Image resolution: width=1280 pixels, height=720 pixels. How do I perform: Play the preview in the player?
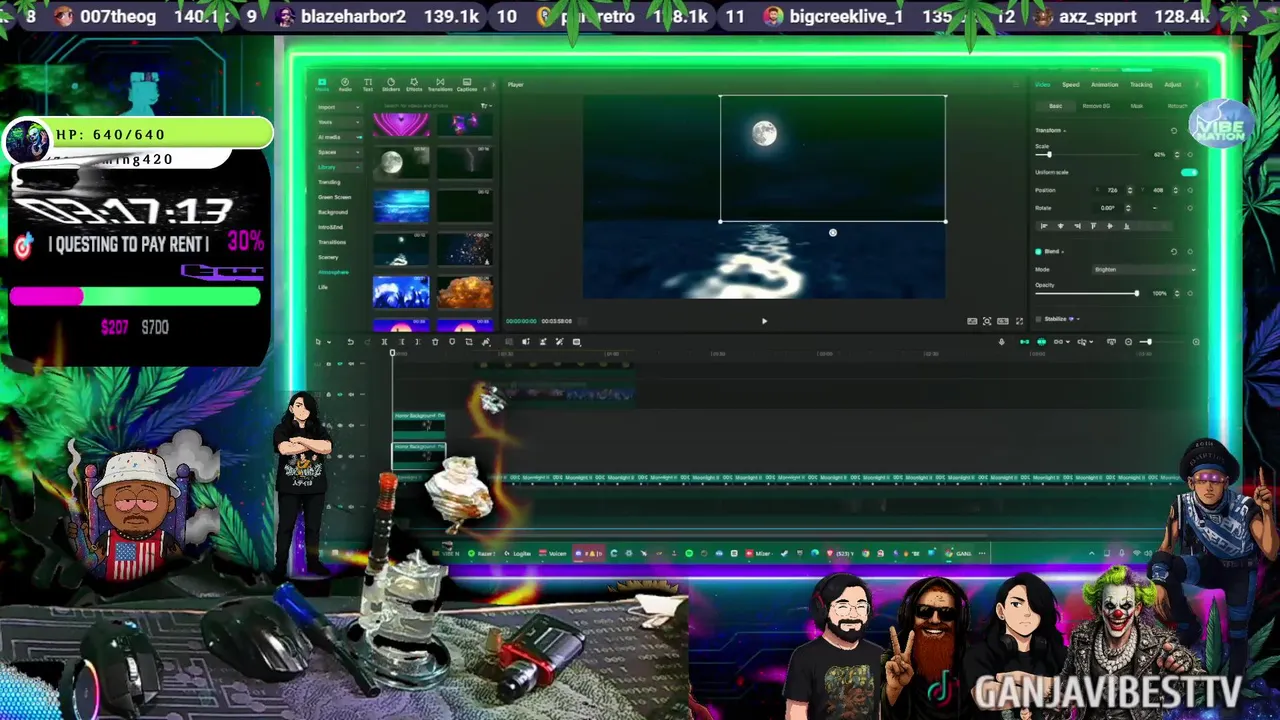point(764,321)
